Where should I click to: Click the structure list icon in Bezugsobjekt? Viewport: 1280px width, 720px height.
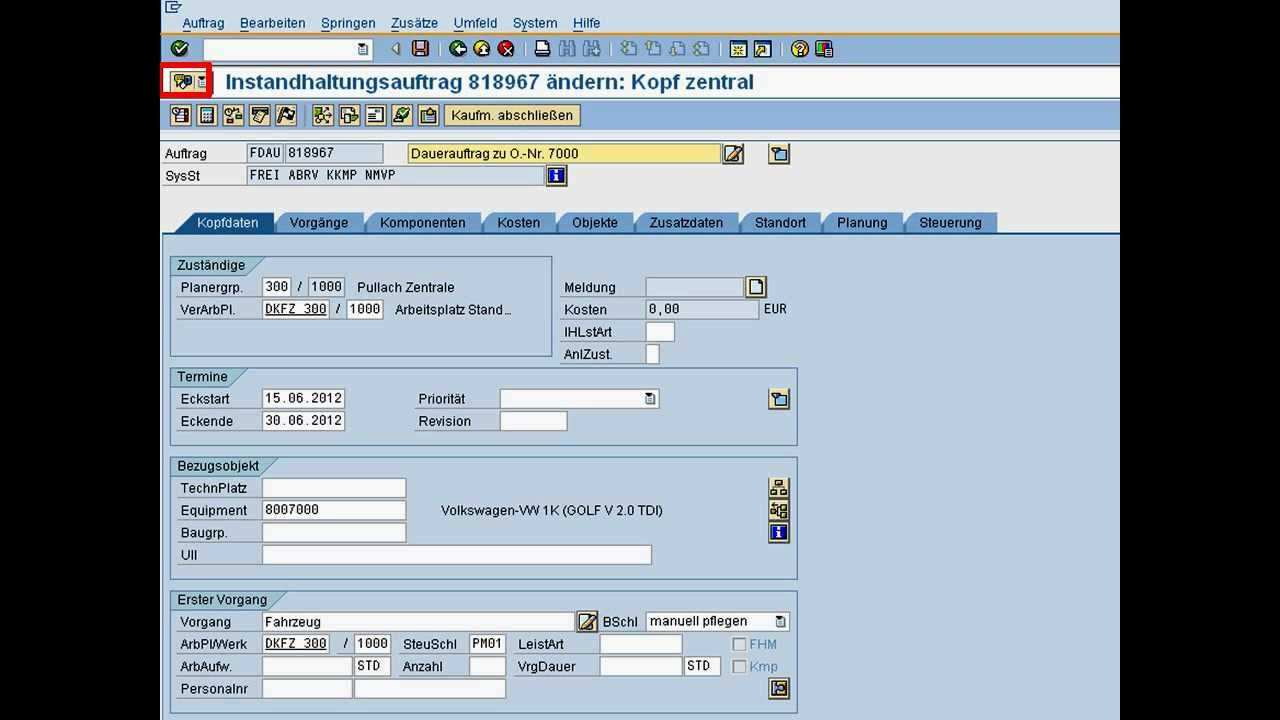[778, 488]
